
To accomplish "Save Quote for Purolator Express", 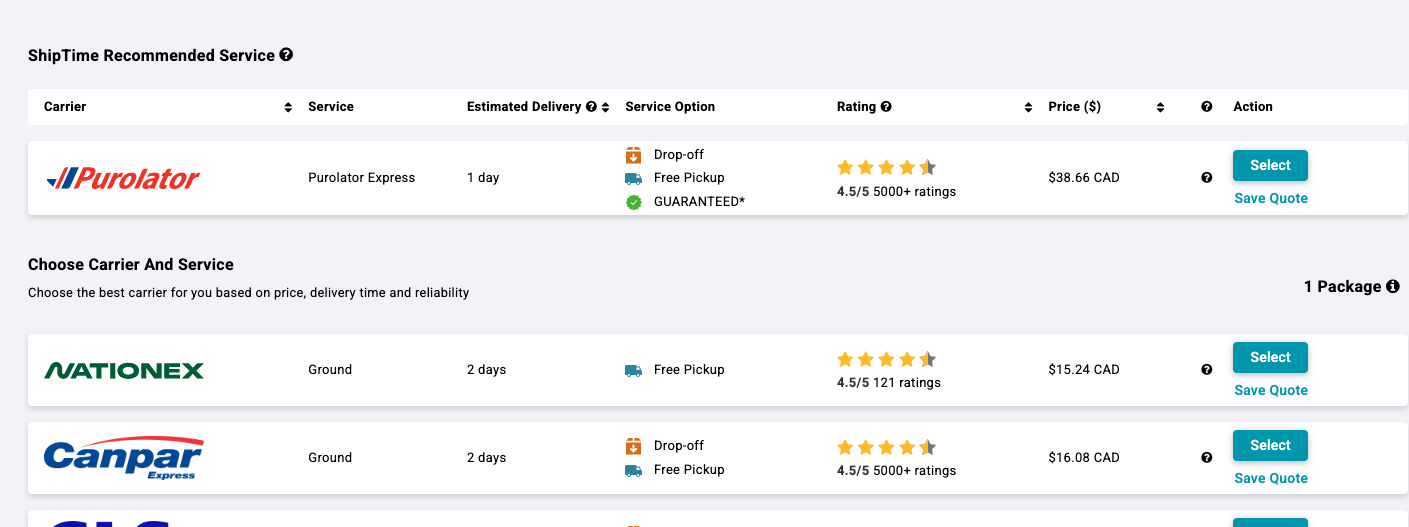I will 1271,198.
